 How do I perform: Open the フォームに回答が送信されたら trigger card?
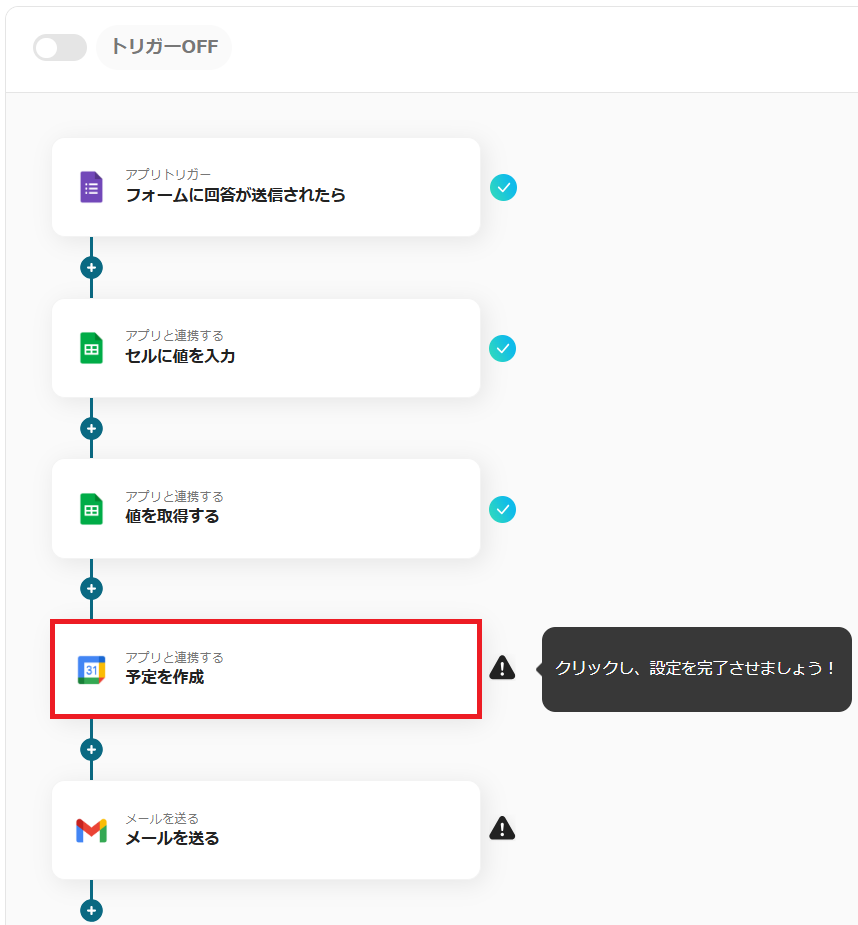pos(266,188)
